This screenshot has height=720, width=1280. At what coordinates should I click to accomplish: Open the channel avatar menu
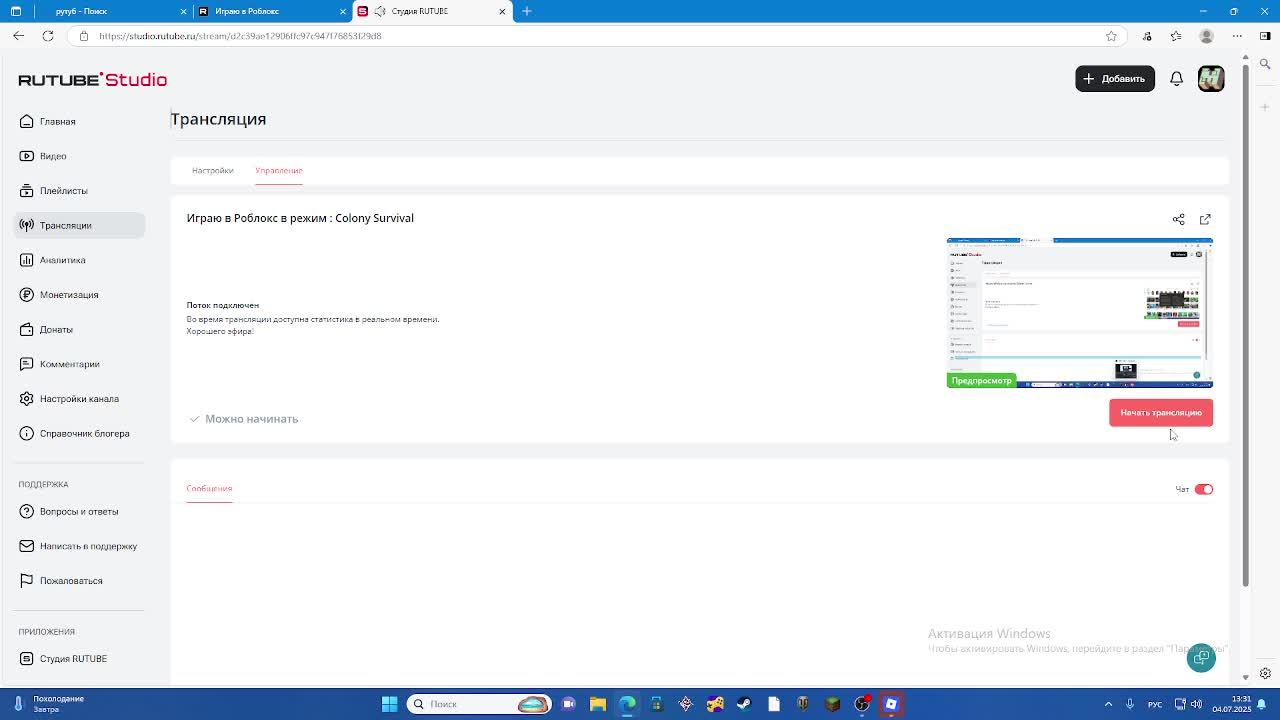(1211, 79)
